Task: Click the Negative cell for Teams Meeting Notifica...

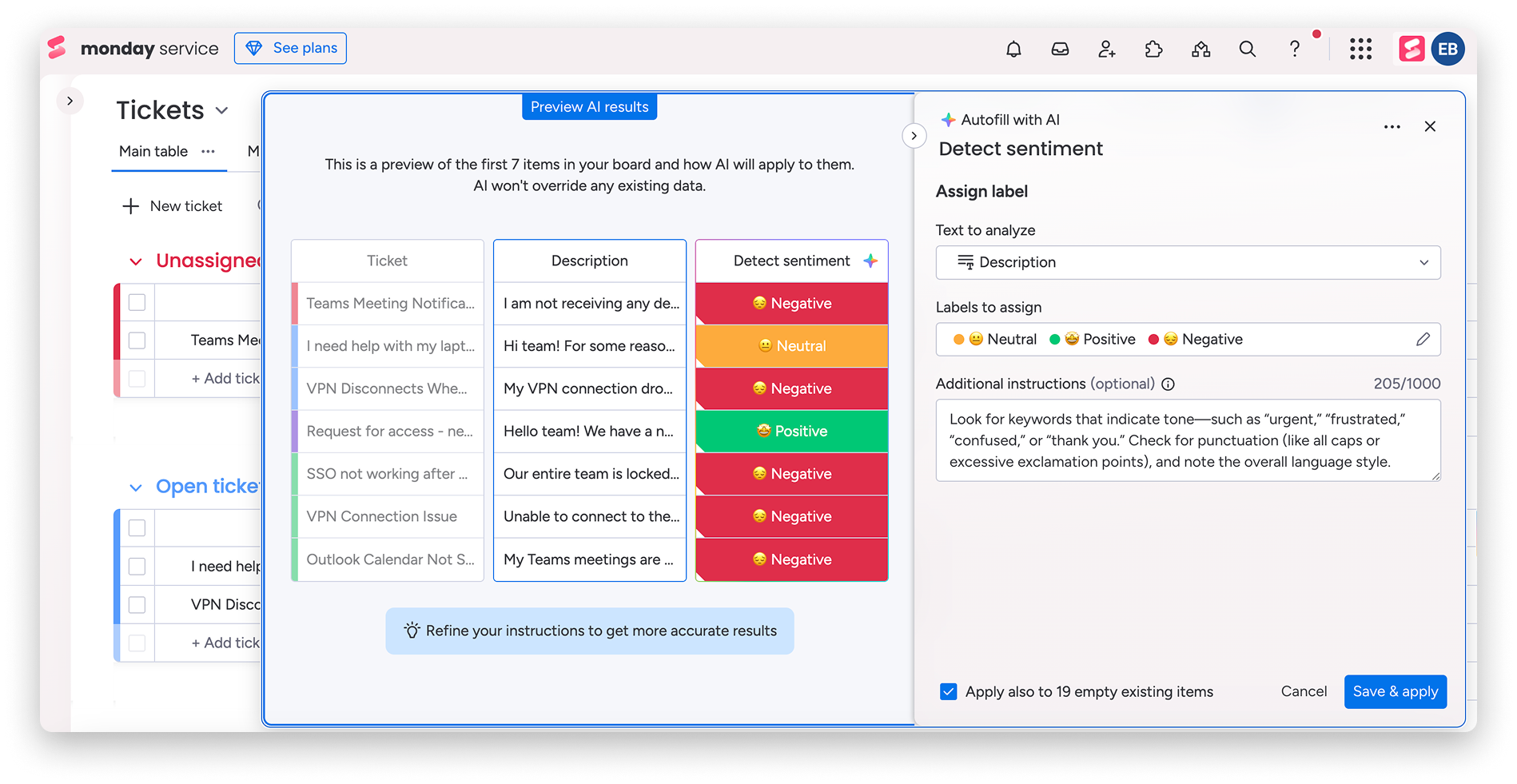Action: click(792, 304)
